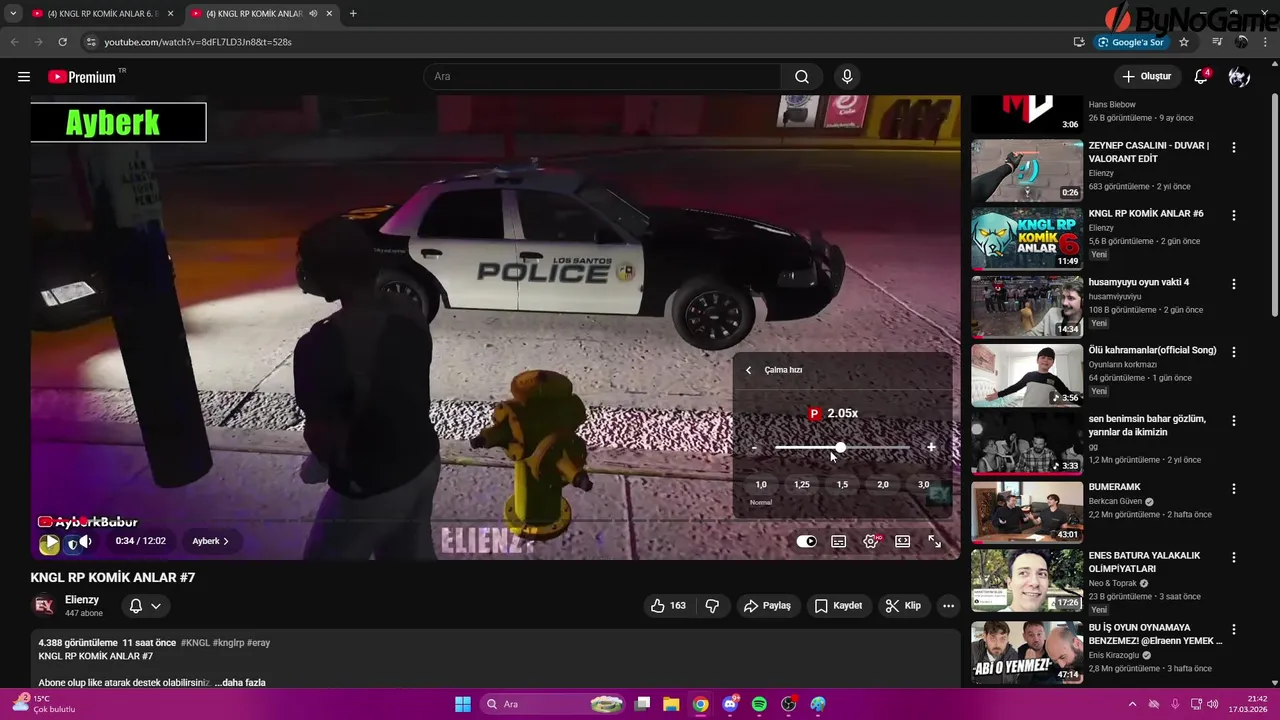
Task: Open Chrome media controls icon
Action: [x=1217, y=42]
